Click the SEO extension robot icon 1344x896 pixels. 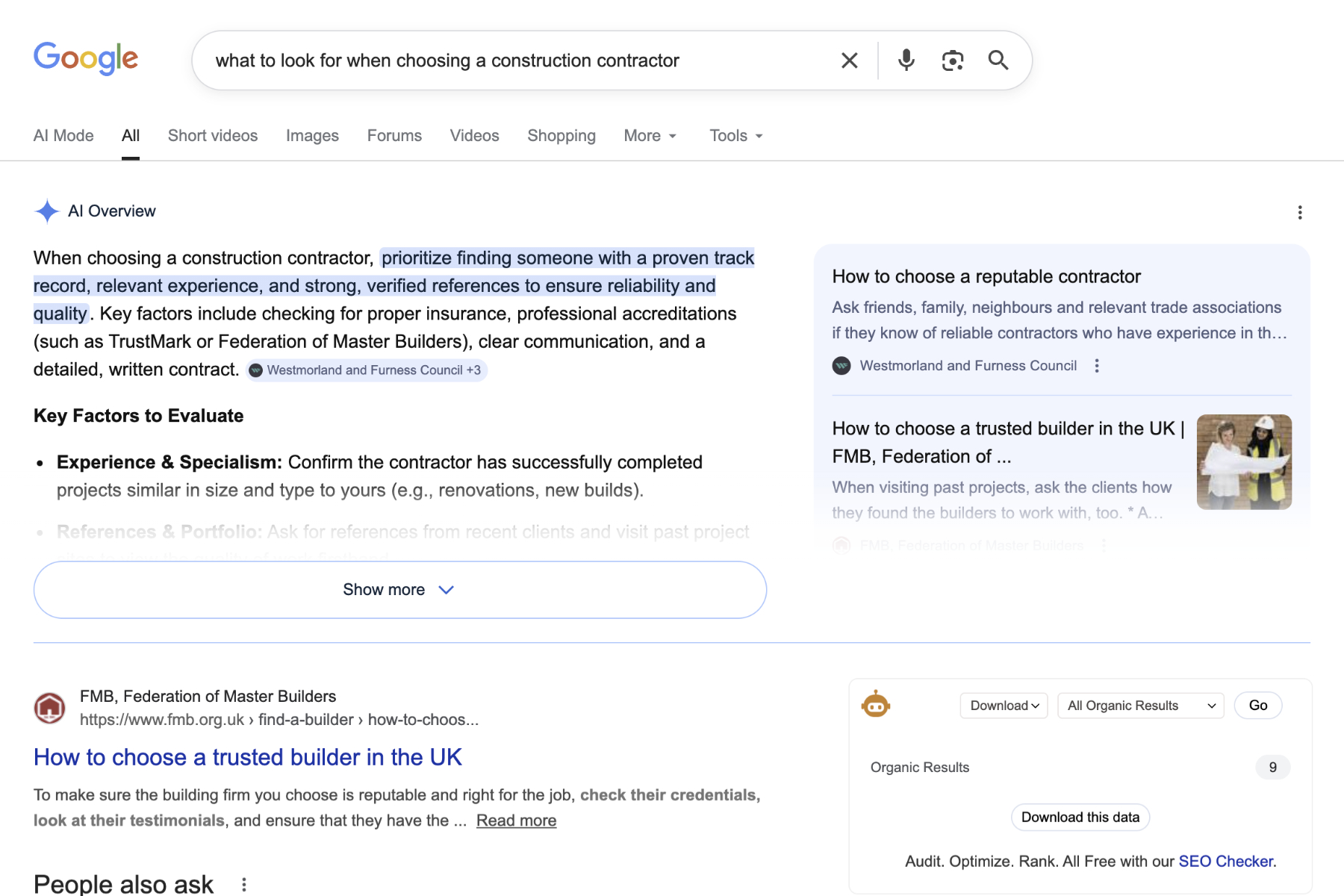(x=876, y=705)
